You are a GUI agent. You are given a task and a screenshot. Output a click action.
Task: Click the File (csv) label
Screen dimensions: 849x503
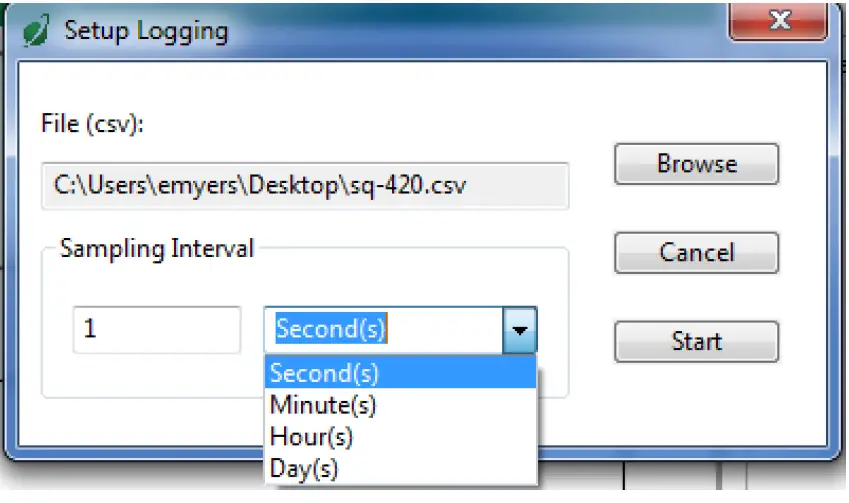pyautogui.click(x=93, y=124)
